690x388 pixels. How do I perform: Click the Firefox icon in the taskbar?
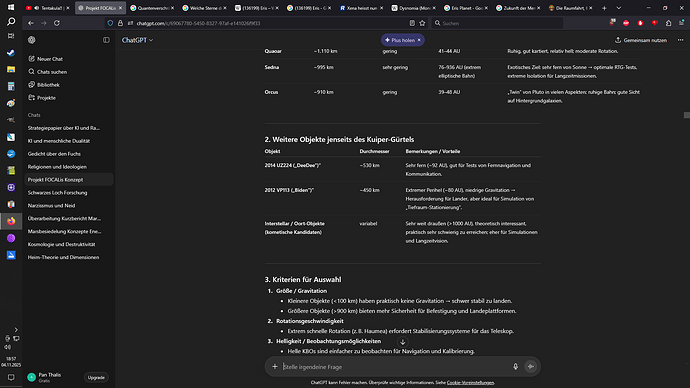coord(11,221)
